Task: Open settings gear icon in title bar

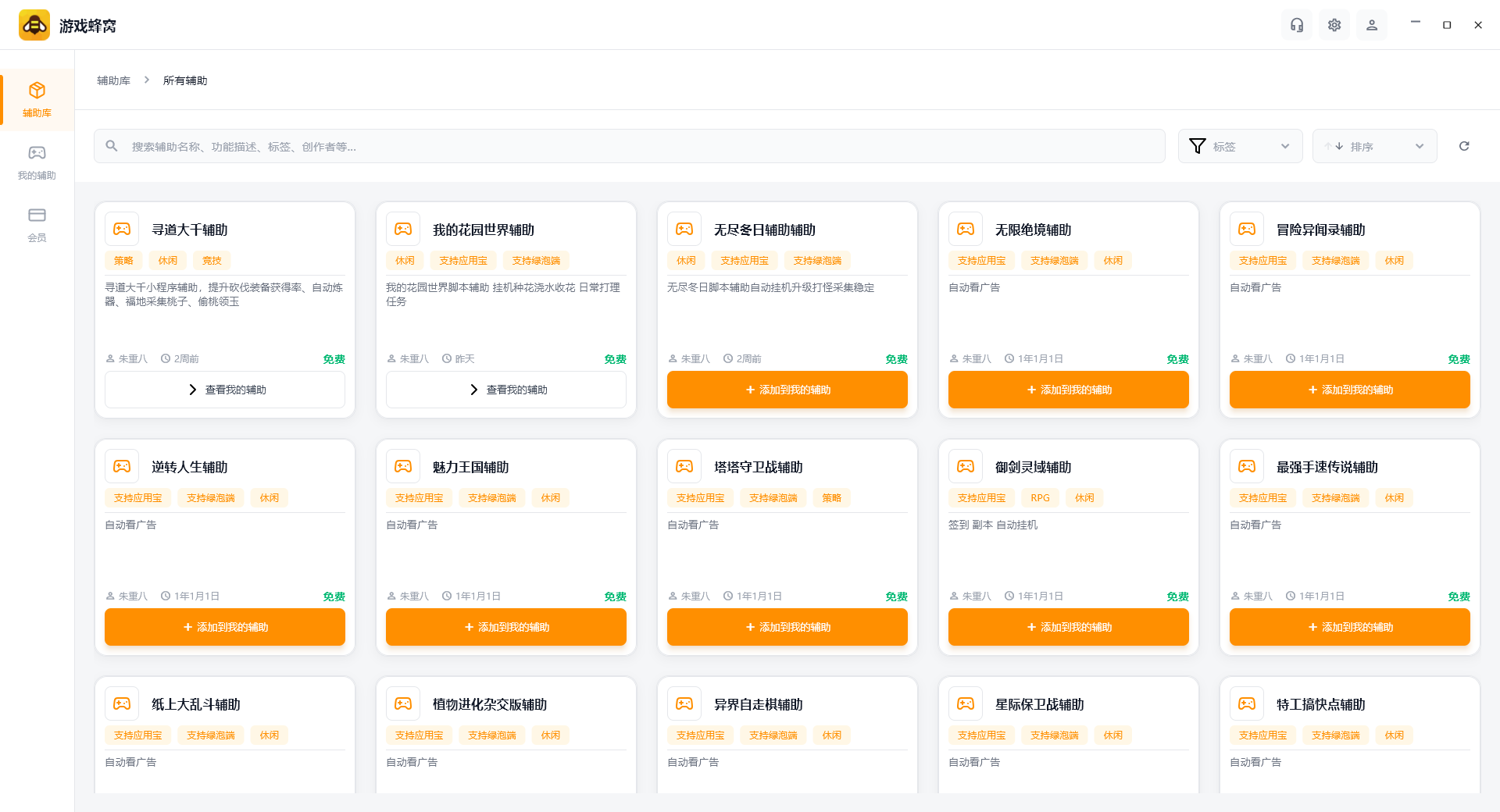Action: (x=1334, y=25)
